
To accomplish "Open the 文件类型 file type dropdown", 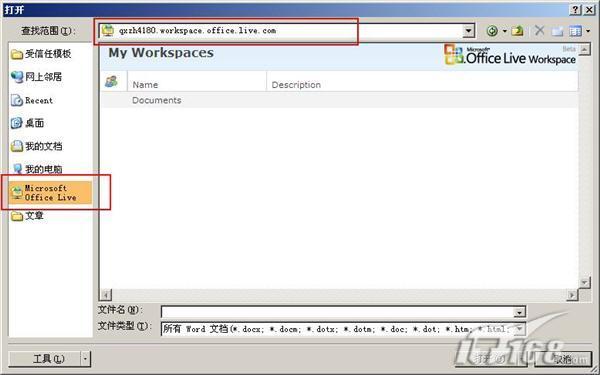I will 519,329.
